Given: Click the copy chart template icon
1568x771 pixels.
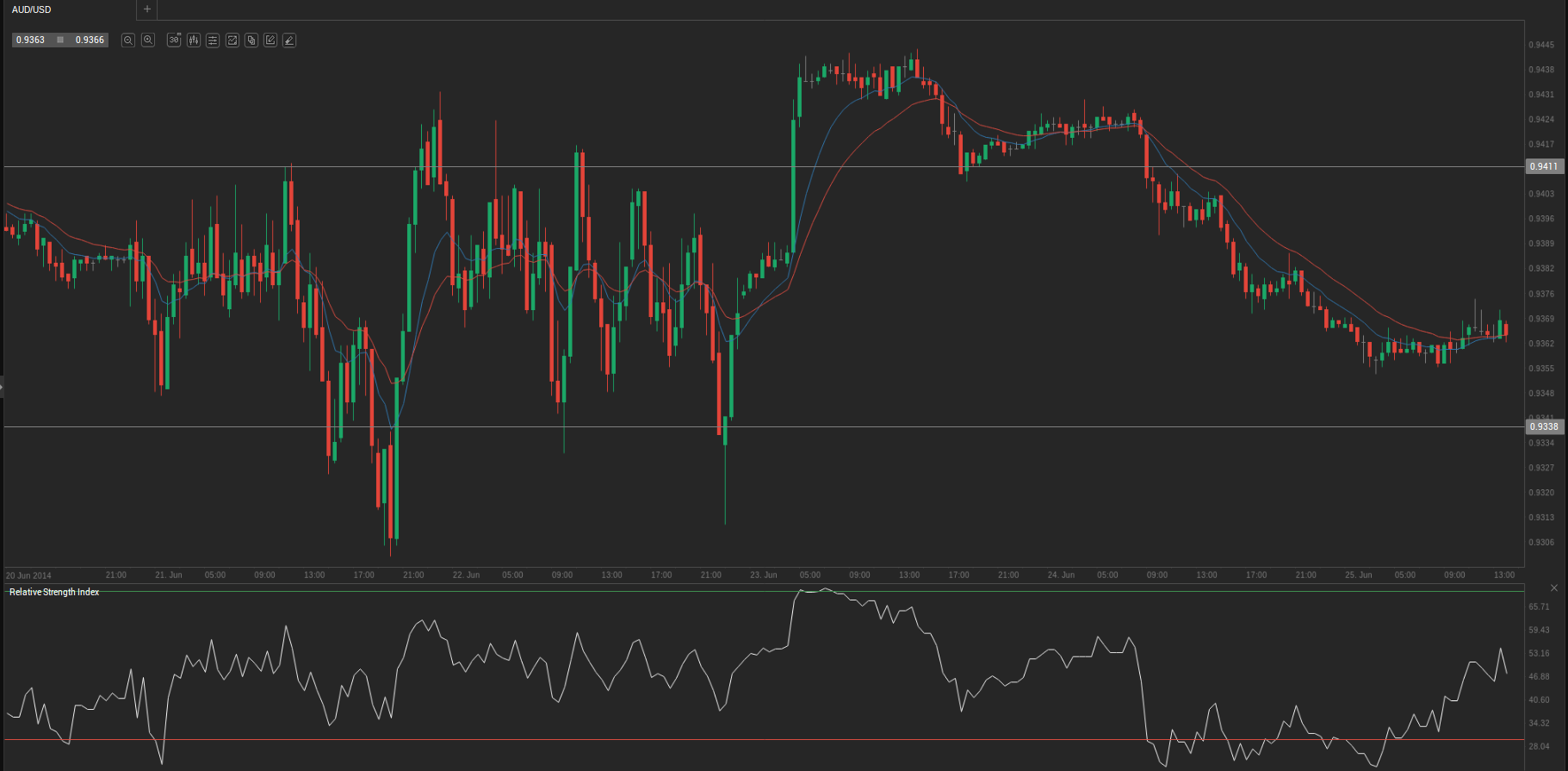Looking at the screenshot, I should (251, 40).
